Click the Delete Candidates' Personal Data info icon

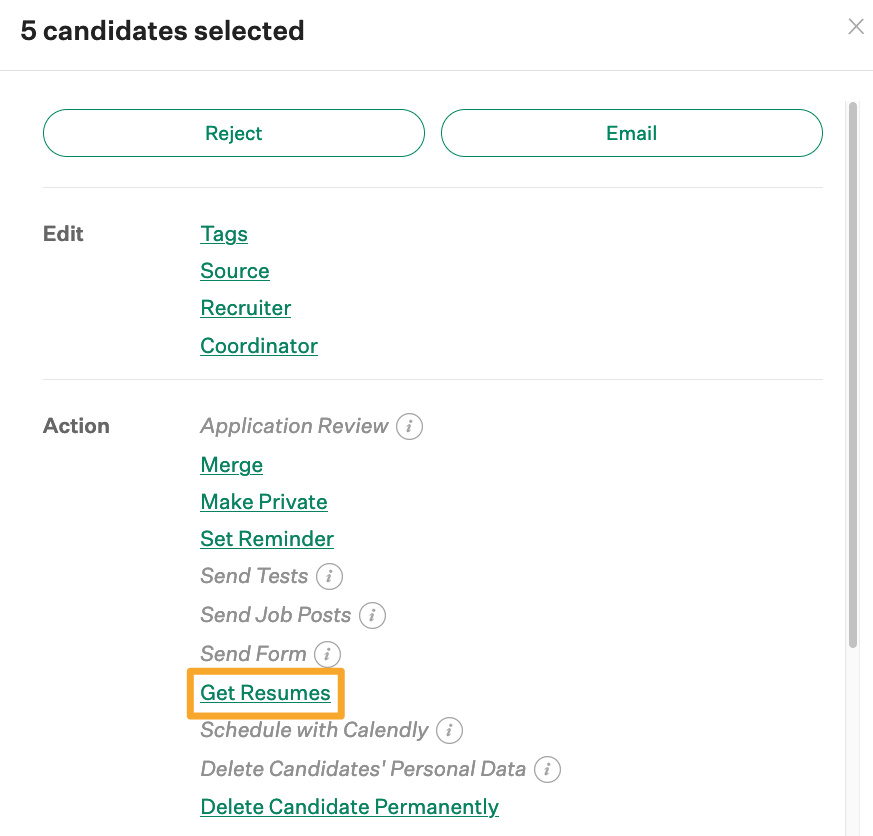pos(547,769)
